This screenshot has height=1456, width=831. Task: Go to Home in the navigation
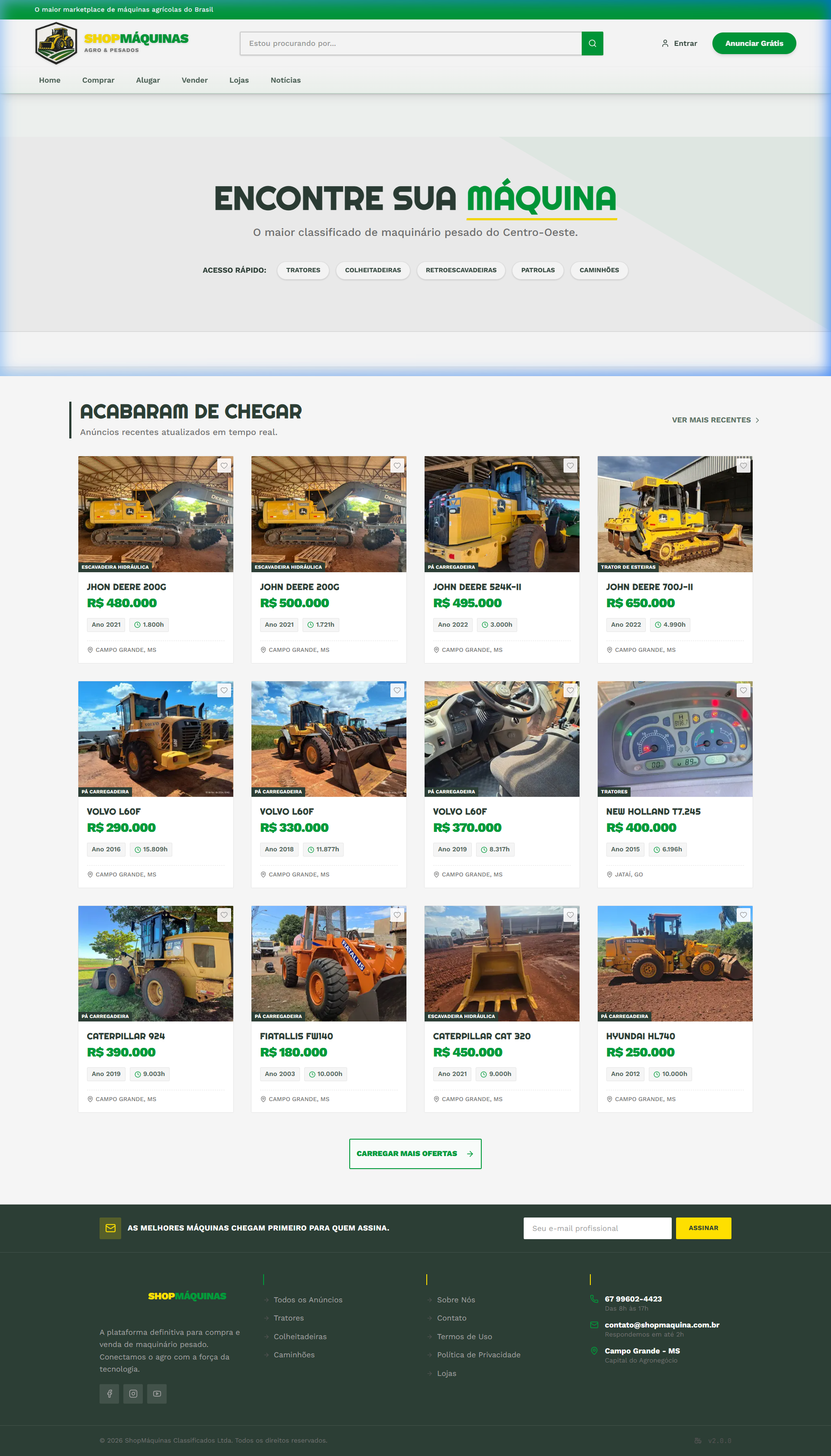coord(50,81)
